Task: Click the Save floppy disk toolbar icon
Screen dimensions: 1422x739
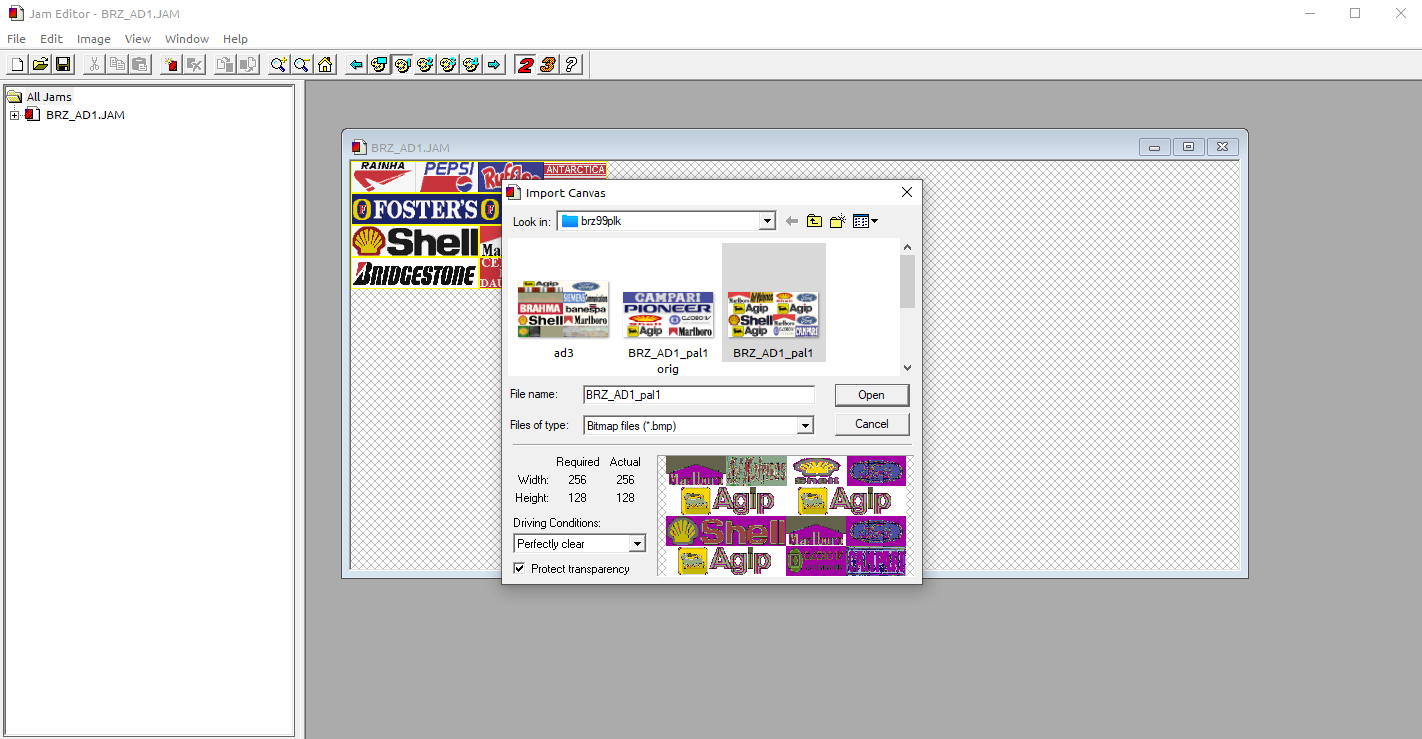Action: point(63,65)
